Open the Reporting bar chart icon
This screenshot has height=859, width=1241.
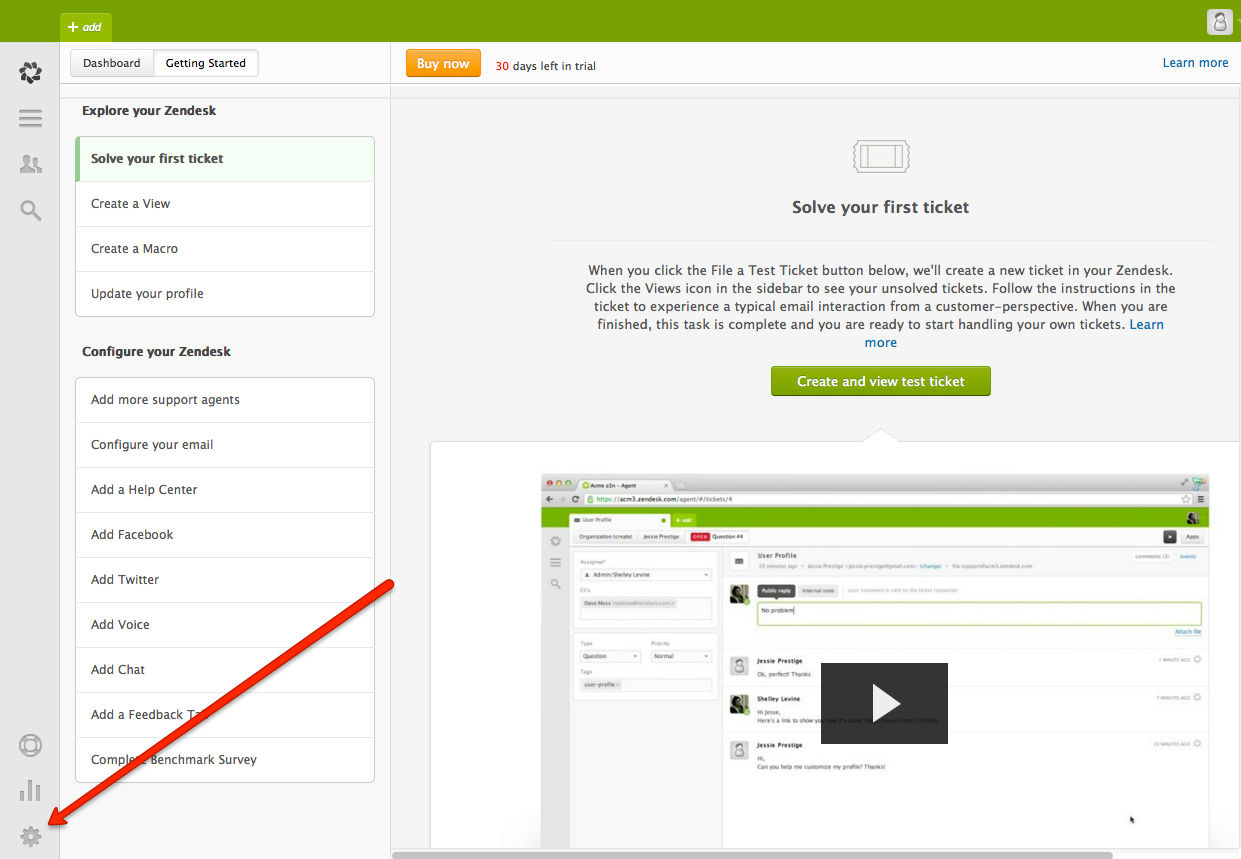point(31,791)
